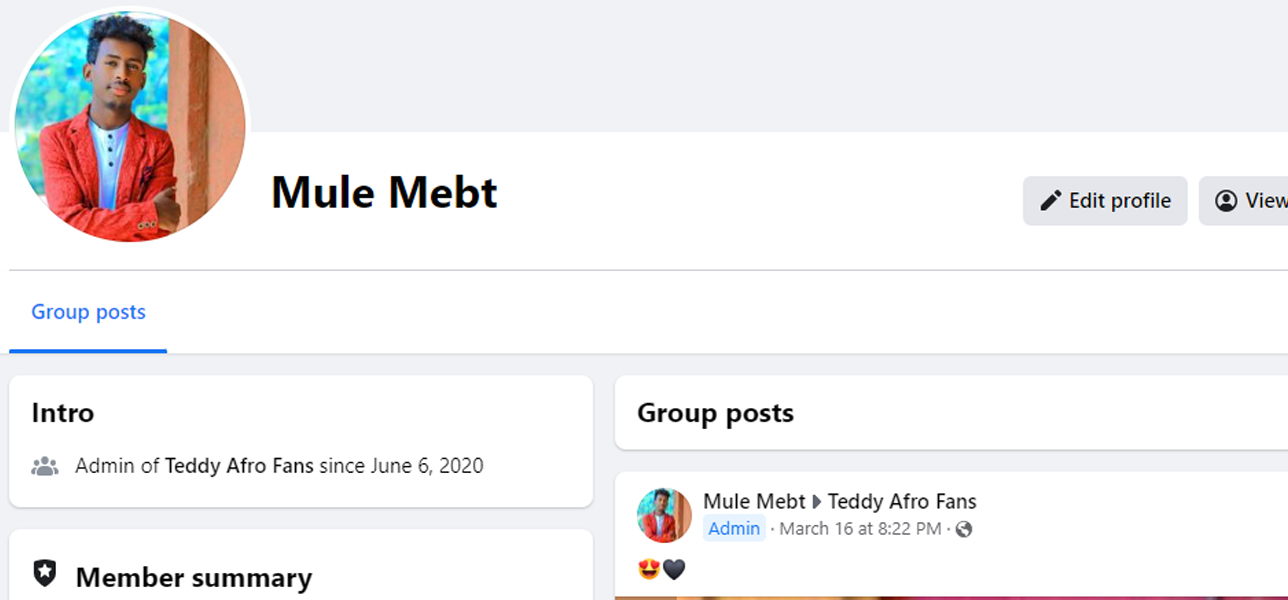1288x600 pixels.
Task: Click Mule Mebt author name on the post
Action: pos(754,502)
